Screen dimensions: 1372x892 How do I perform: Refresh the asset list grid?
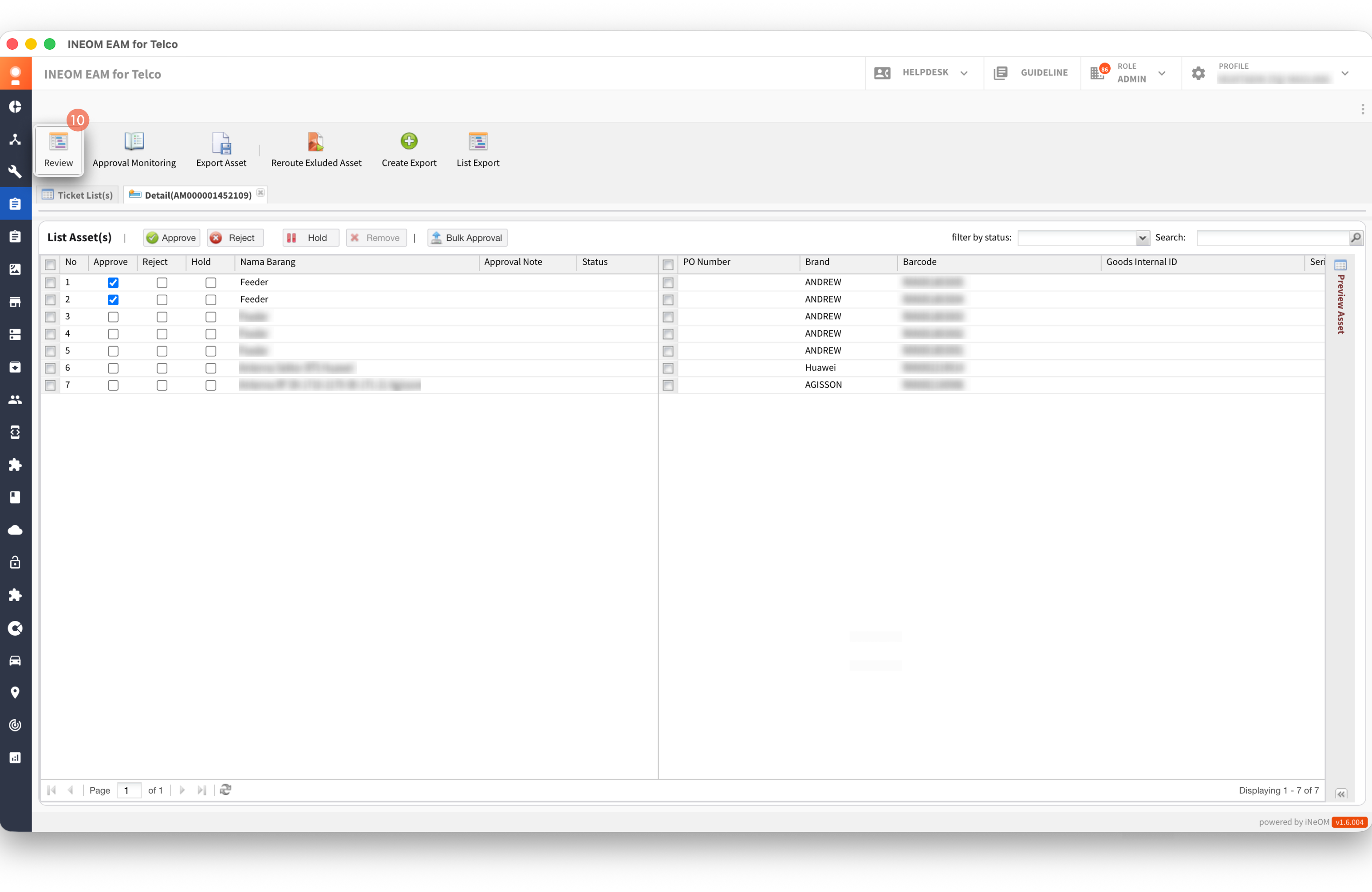[x=225, y=790]
